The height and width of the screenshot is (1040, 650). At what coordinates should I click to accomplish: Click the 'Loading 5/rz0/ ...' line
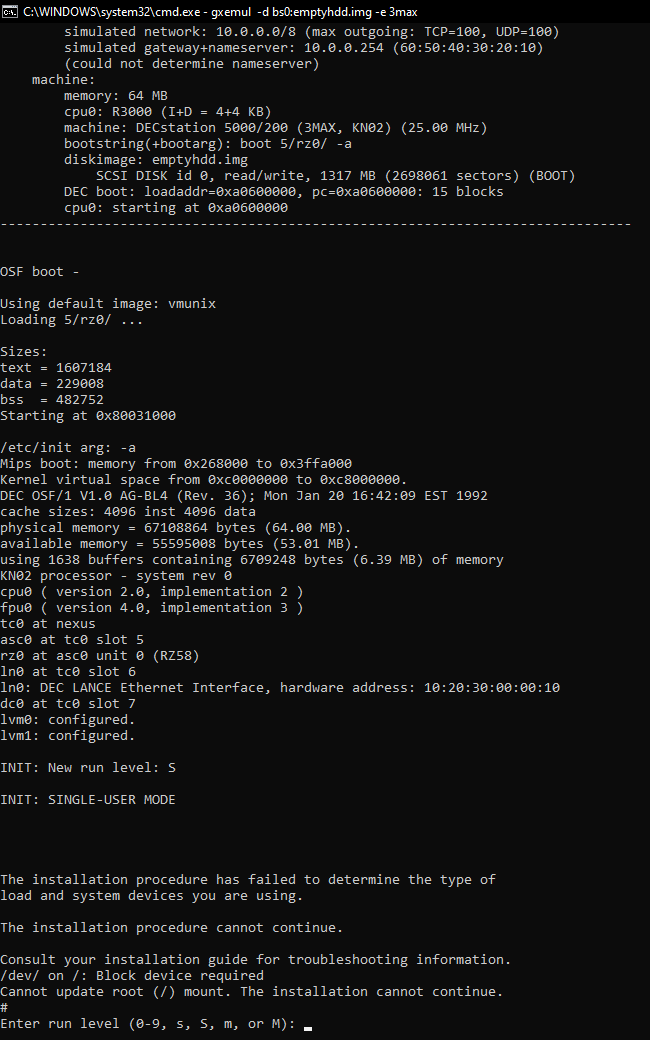[x=72, y=320]
